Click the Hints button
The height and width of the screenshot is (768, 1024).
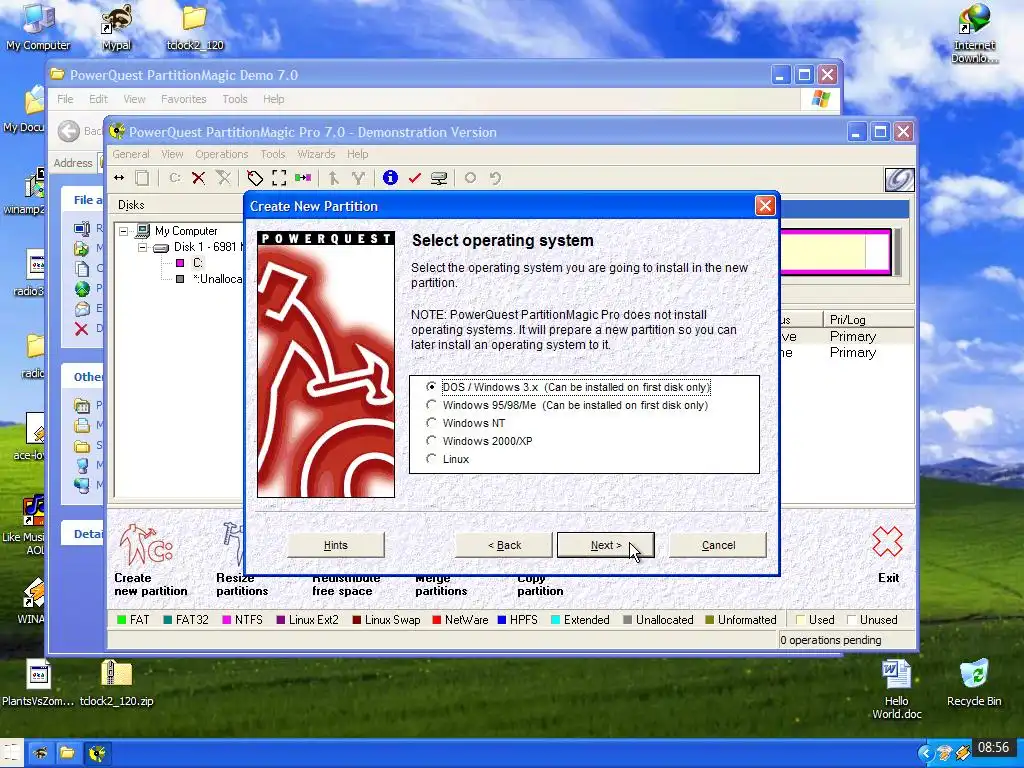point(336,545)
